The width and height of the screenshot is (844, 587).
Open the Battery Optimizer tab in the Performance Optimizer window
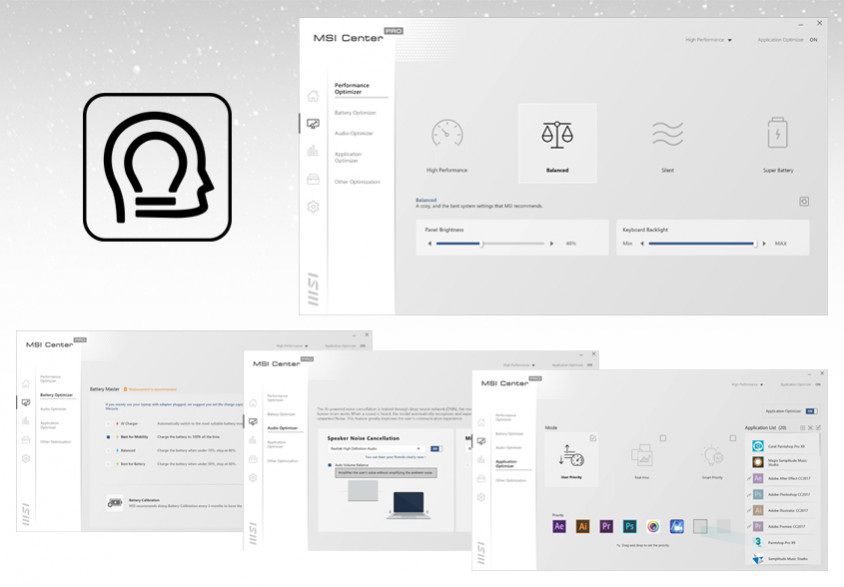(355, 113)
